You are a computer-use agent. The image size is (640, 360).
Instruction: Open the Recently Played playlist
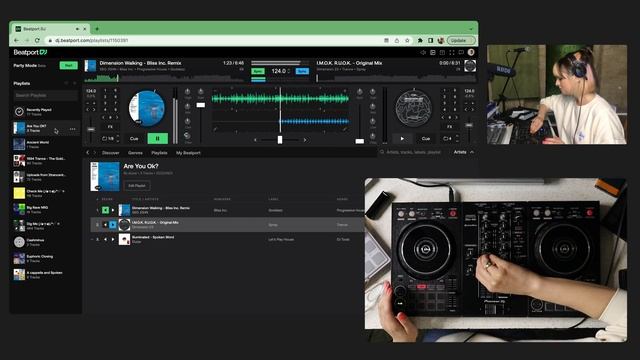pos(45,111)
